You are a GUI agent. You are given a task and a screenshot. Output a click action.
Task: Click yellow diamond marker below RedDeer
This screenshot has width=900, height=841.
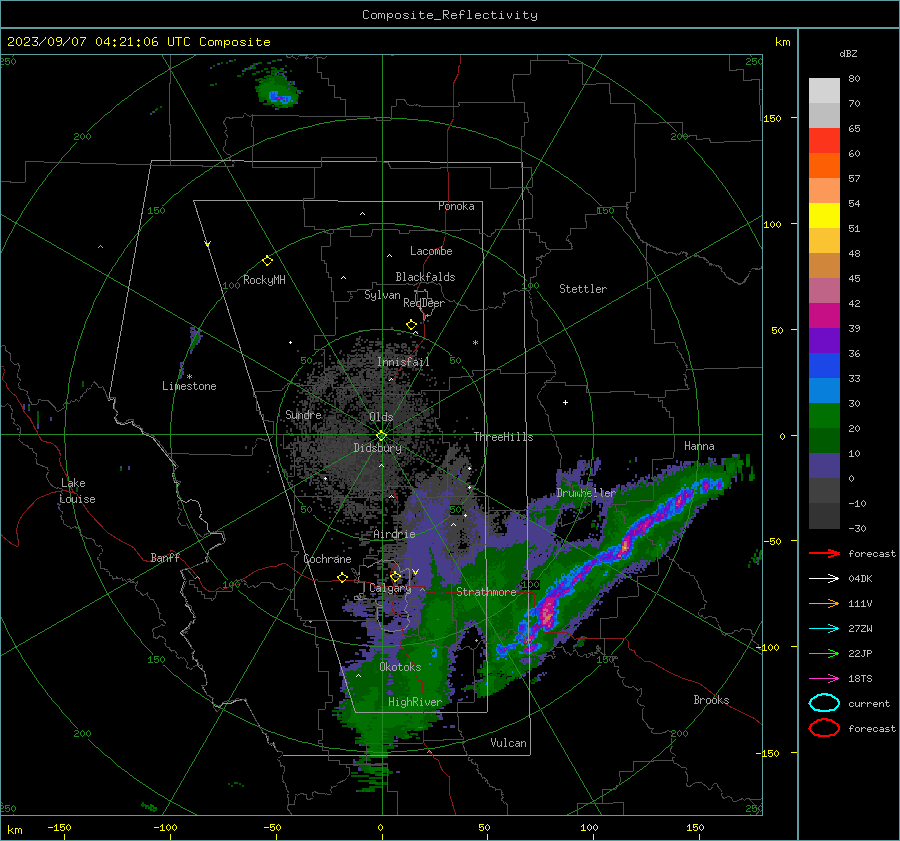pos(411,325)
